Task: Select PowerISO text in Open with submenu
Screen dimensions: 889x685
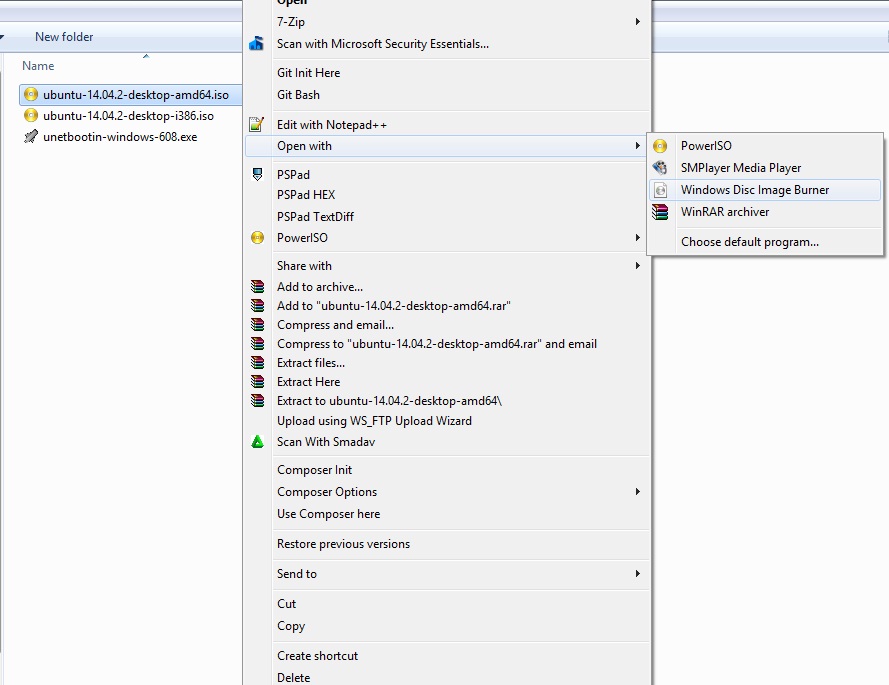Action: coord(706,146)
